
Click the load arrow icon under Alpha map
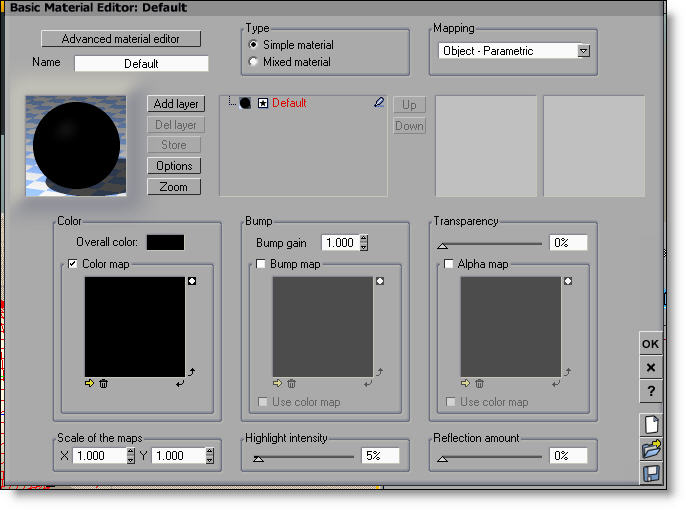pyautogui.click(x=465, y=383)
